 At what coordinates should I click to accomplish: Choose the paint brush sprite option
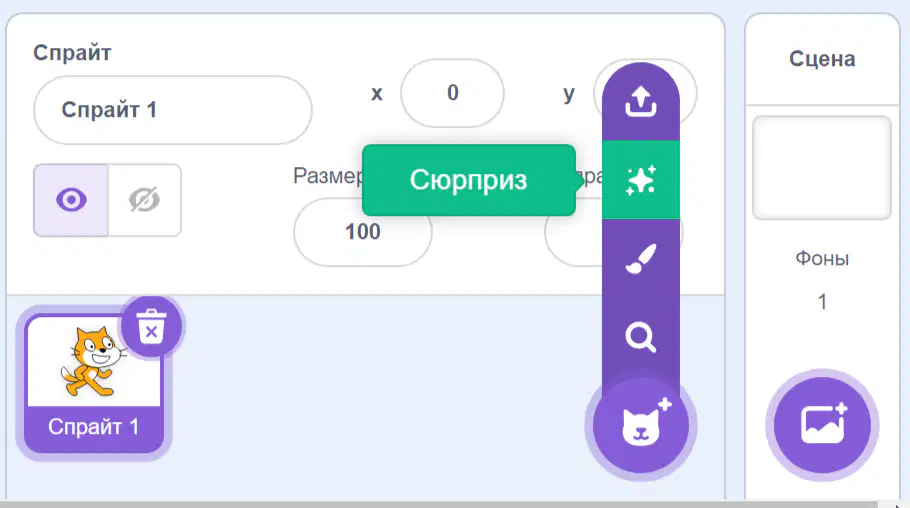pos(641,258)
